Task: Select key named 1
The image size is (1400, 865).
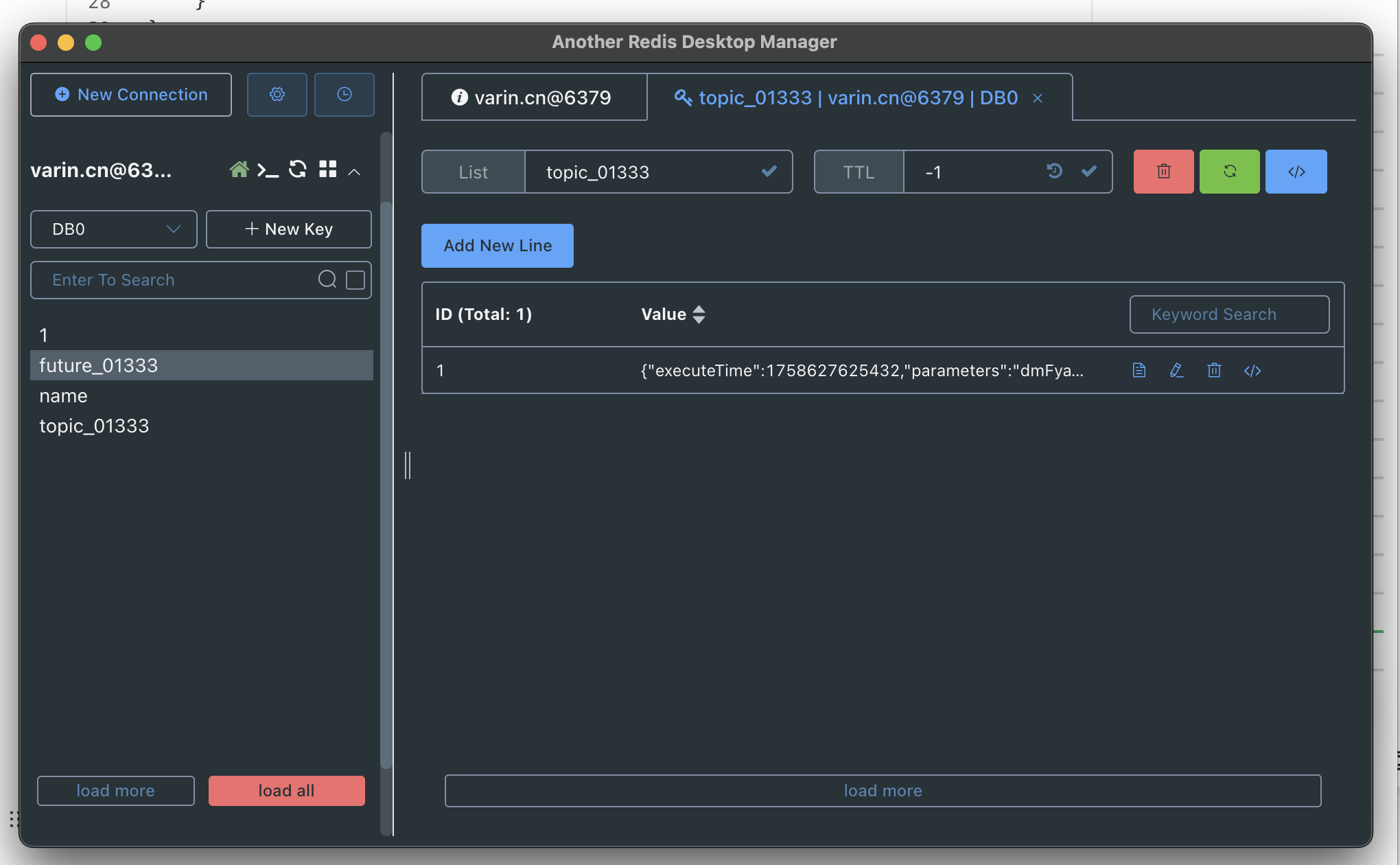Action: point(202,335)
